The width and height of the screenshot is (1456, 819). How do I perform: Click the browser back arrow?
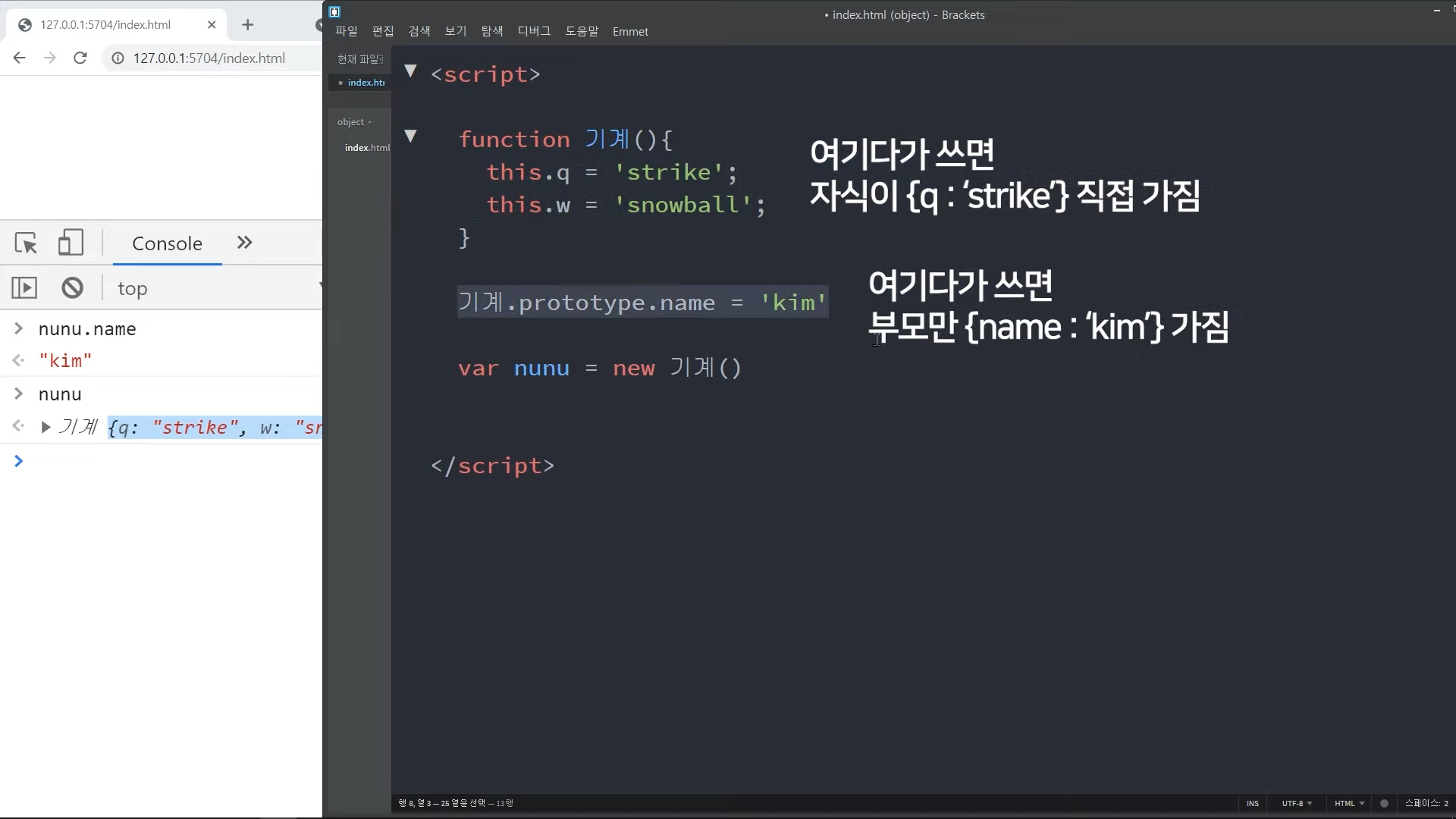pyautogui.click(x=20, y=58)
